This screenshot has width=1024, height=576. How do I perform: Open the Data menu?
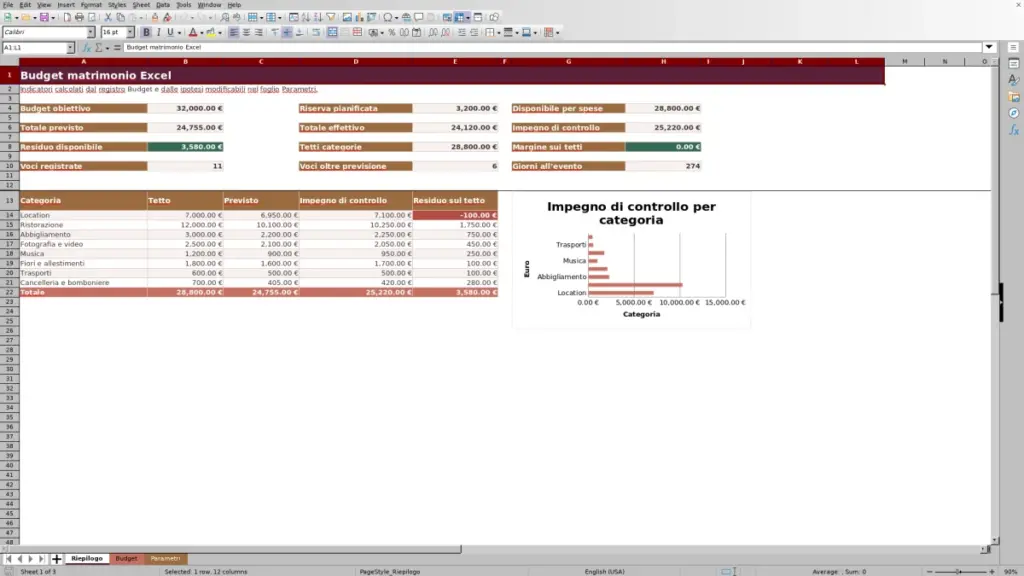(163, 5)
